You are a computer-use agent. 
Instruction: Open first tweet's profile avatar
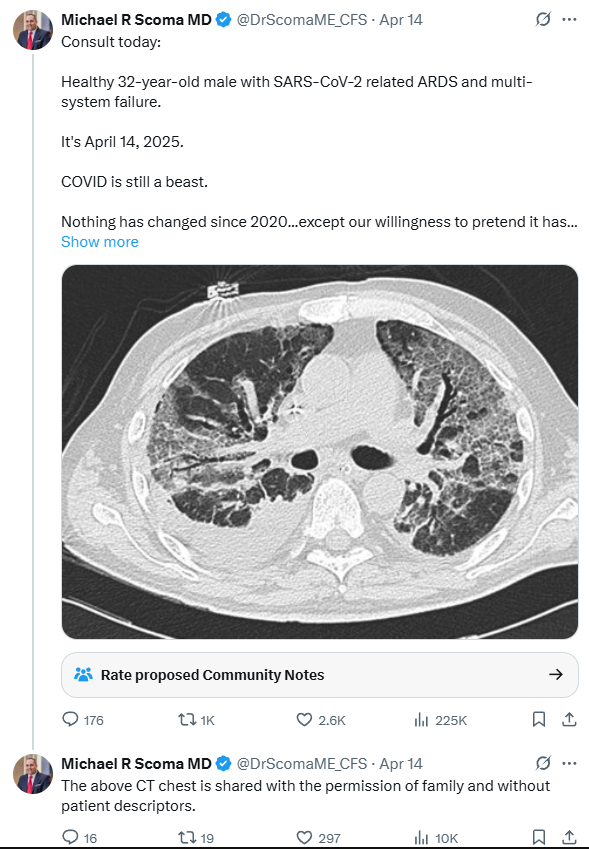point(33,30)
